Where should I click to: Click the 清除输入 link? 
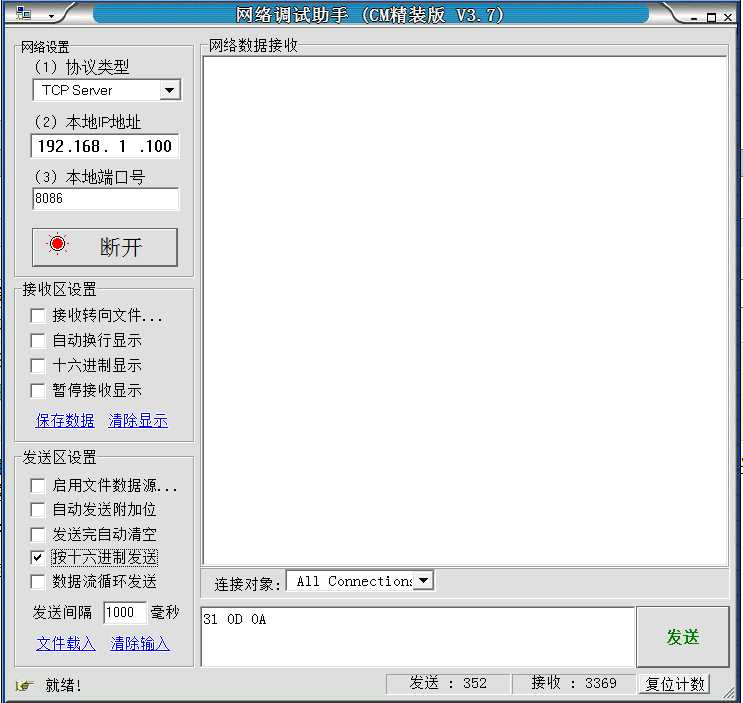(x=140, y=643)
